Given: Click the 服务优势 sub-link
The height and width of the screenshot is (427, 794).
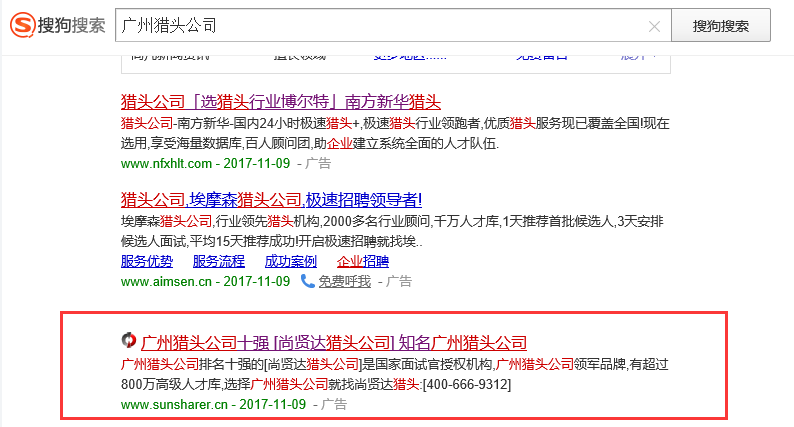Looking at the screenshot, I should (x=146, y=261).
